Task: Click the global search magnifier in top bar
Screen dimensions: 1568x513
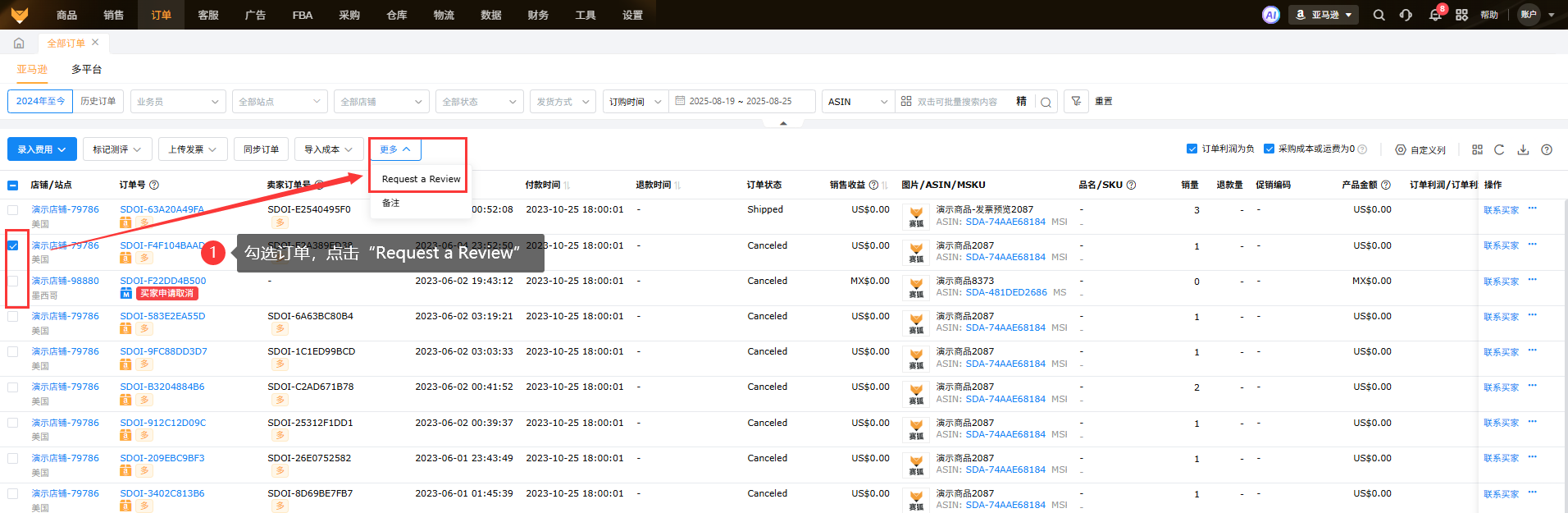Action: [x=1379, y=15]
